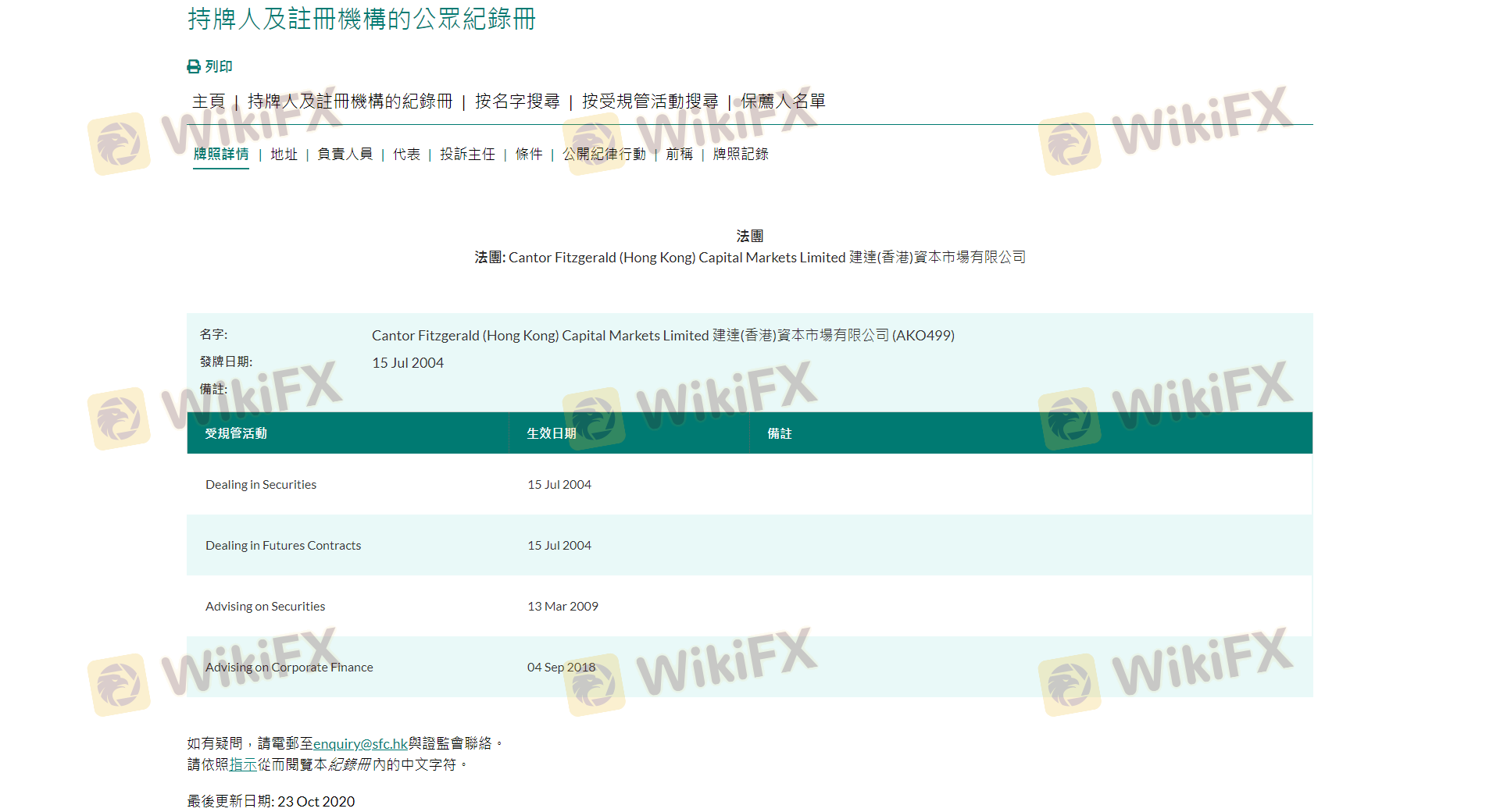Click the 名字 field label
Screen dimensions: 1500x812
pos(214,334)
